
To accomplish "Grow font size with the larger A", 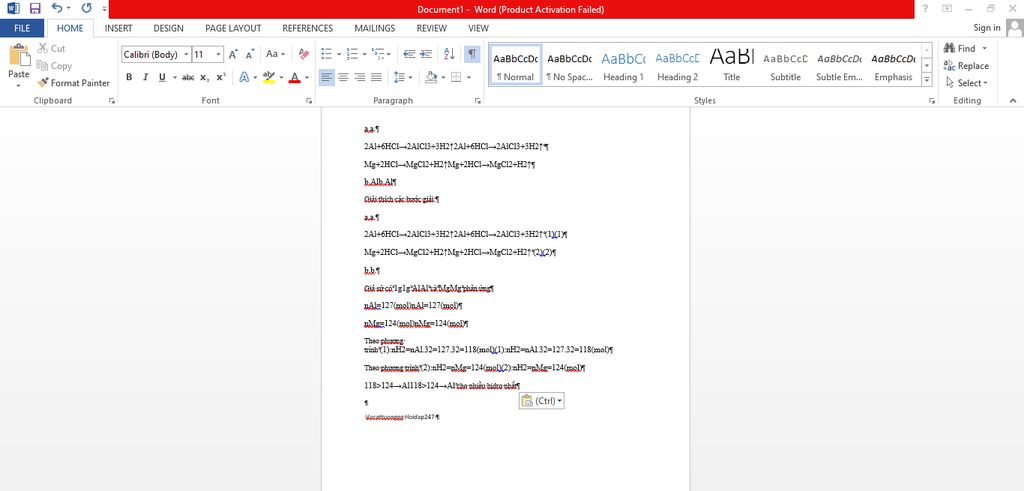I will point(233,55).
